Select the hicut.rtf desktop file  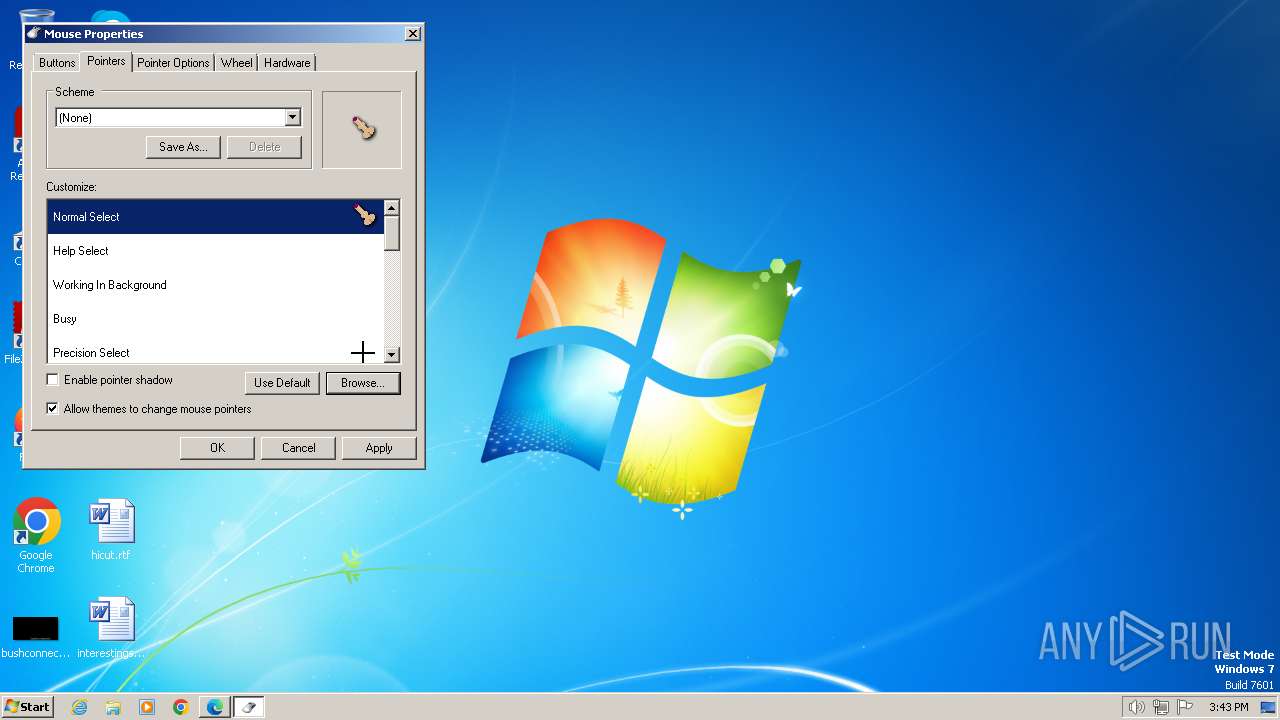(111, 530)
